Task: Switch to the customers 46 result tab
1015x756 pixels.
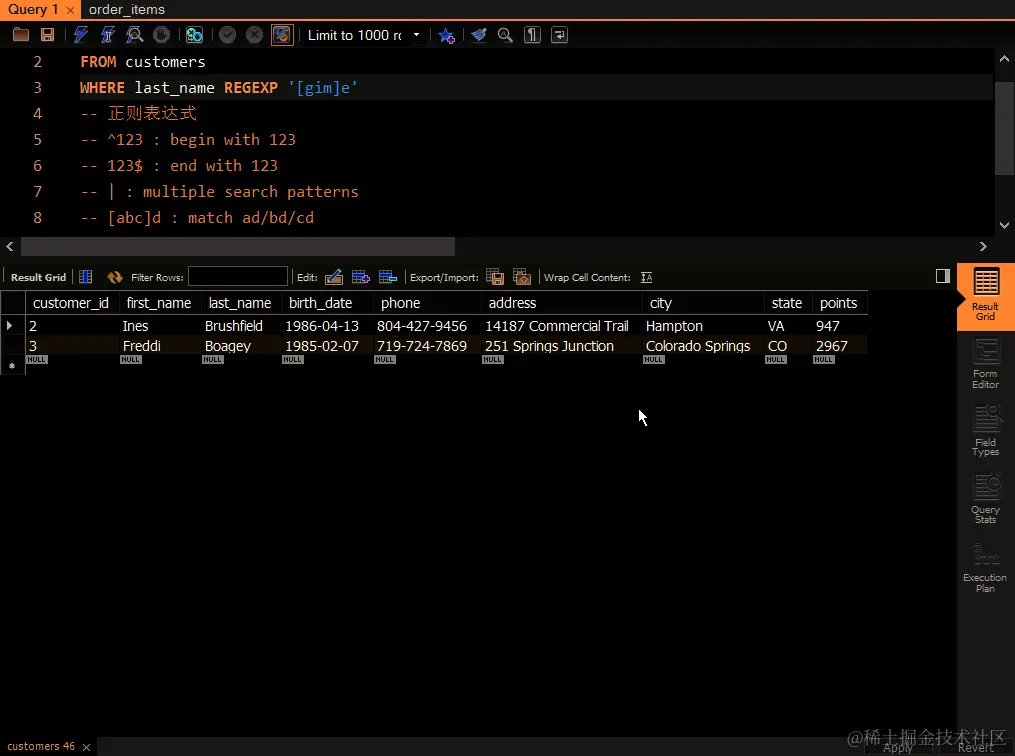Action: pos(41,746)
